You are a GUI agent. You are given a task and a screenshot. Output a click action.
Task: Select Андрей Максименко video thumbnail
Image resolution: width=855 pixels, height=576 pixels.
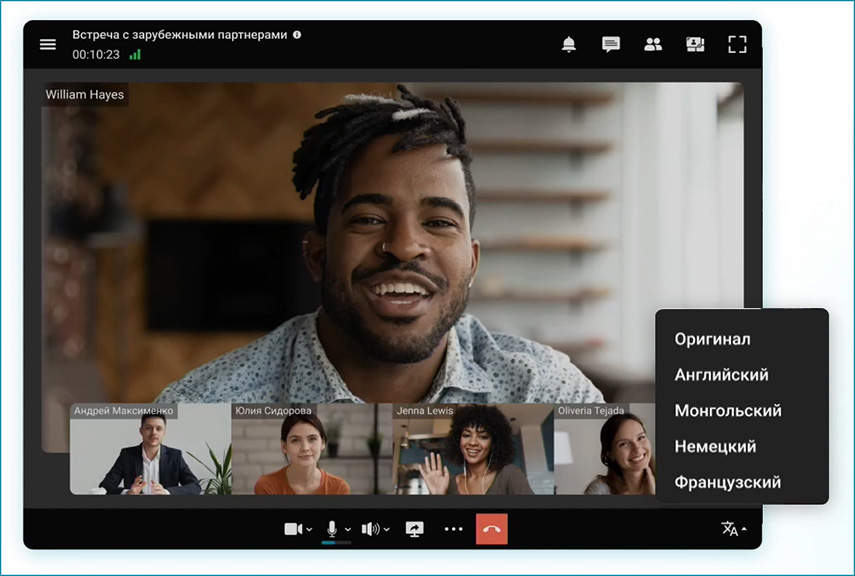(150, 449)
